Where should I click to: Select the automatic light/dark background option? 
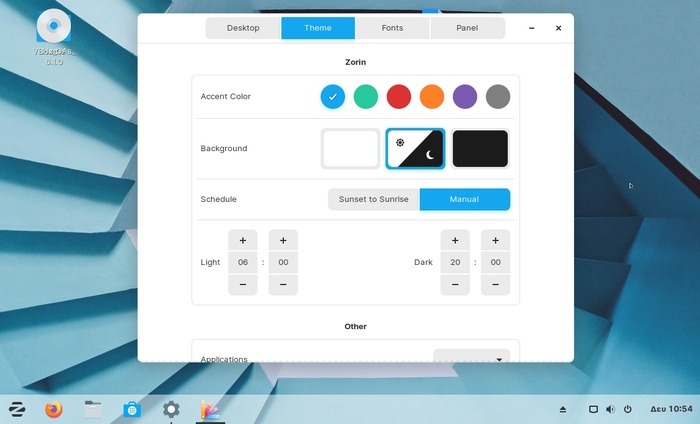pyautogui.click(x=415, y=149)
